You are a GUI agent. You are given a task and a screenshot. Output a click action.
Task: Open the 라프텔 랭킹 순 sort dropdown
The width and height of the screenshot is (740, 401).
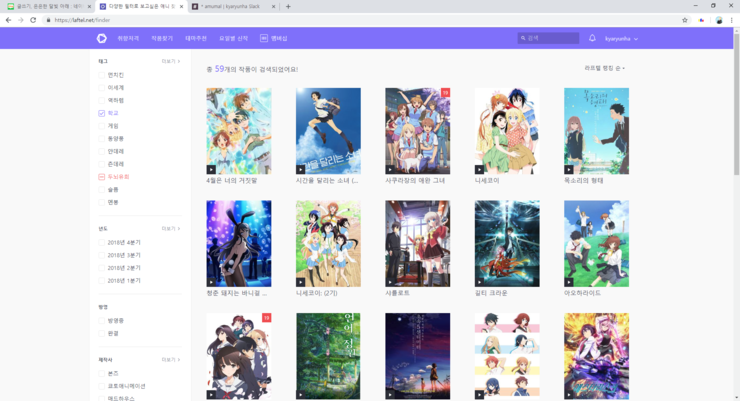coord(605,68)
